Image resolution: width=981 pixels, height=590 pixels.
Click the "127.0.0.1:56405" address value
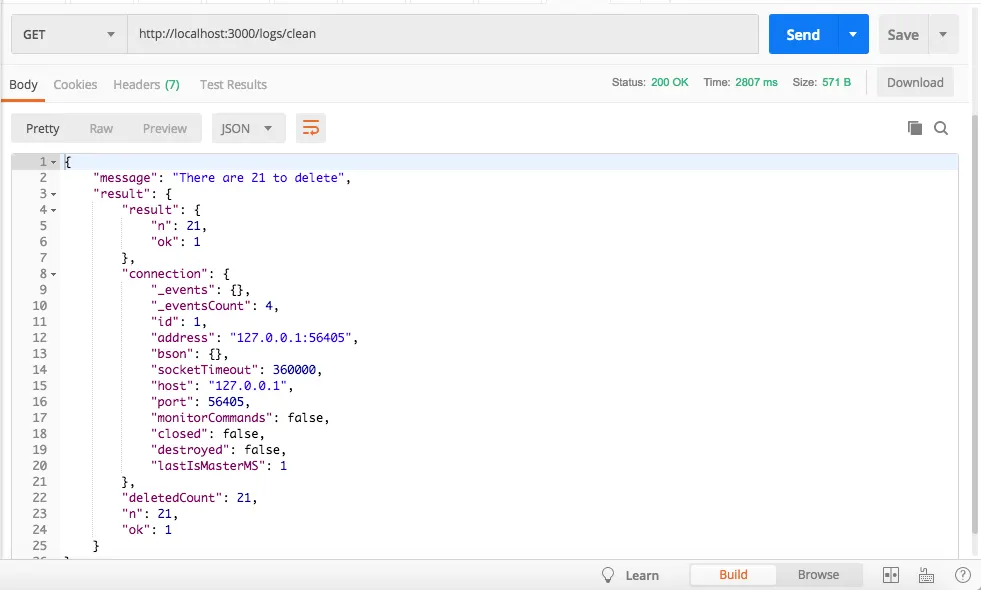point(290,338)
